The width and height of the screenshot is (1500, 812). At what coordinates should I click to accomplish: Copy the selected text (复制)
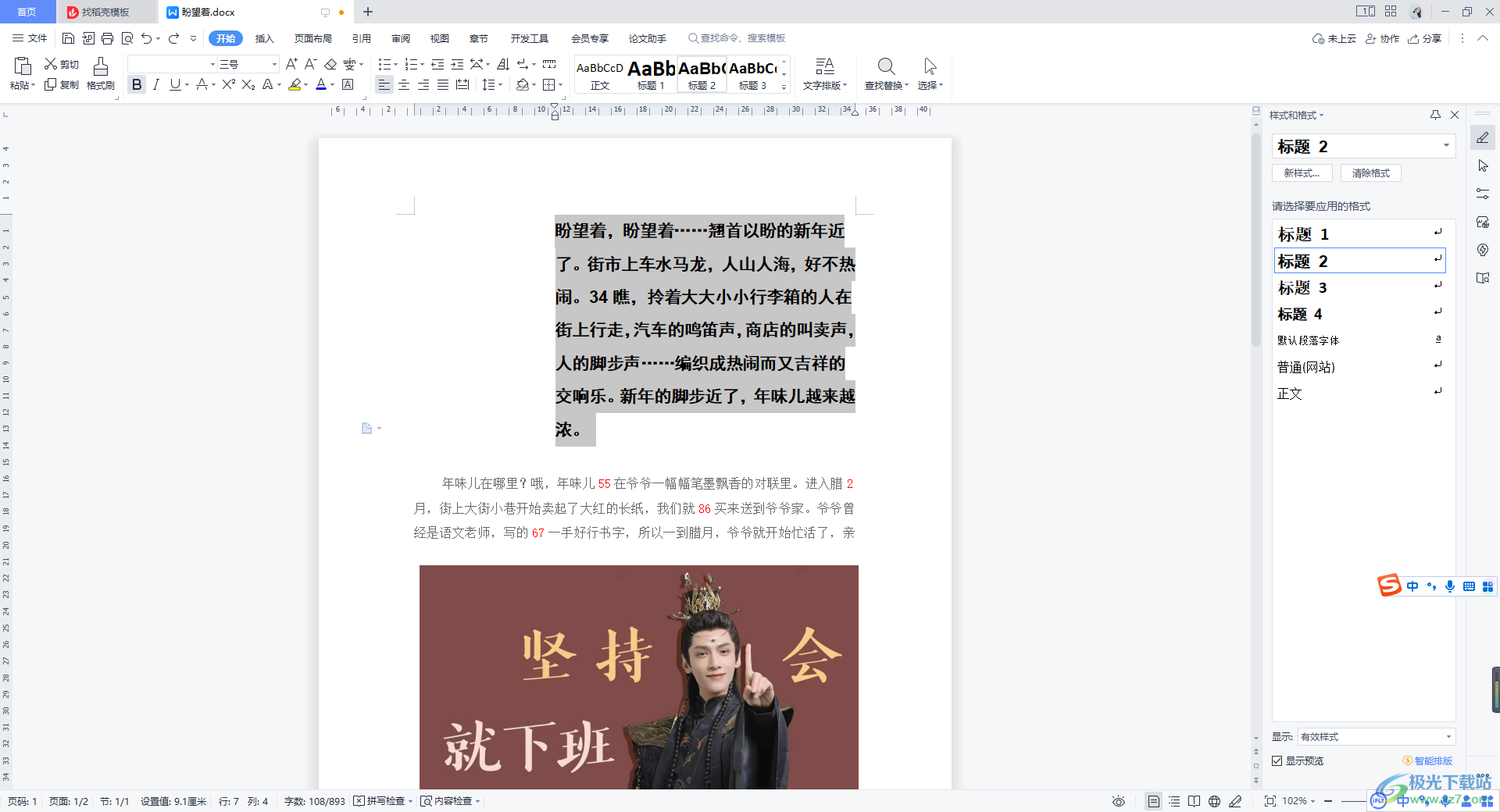(x=62, y=84)
